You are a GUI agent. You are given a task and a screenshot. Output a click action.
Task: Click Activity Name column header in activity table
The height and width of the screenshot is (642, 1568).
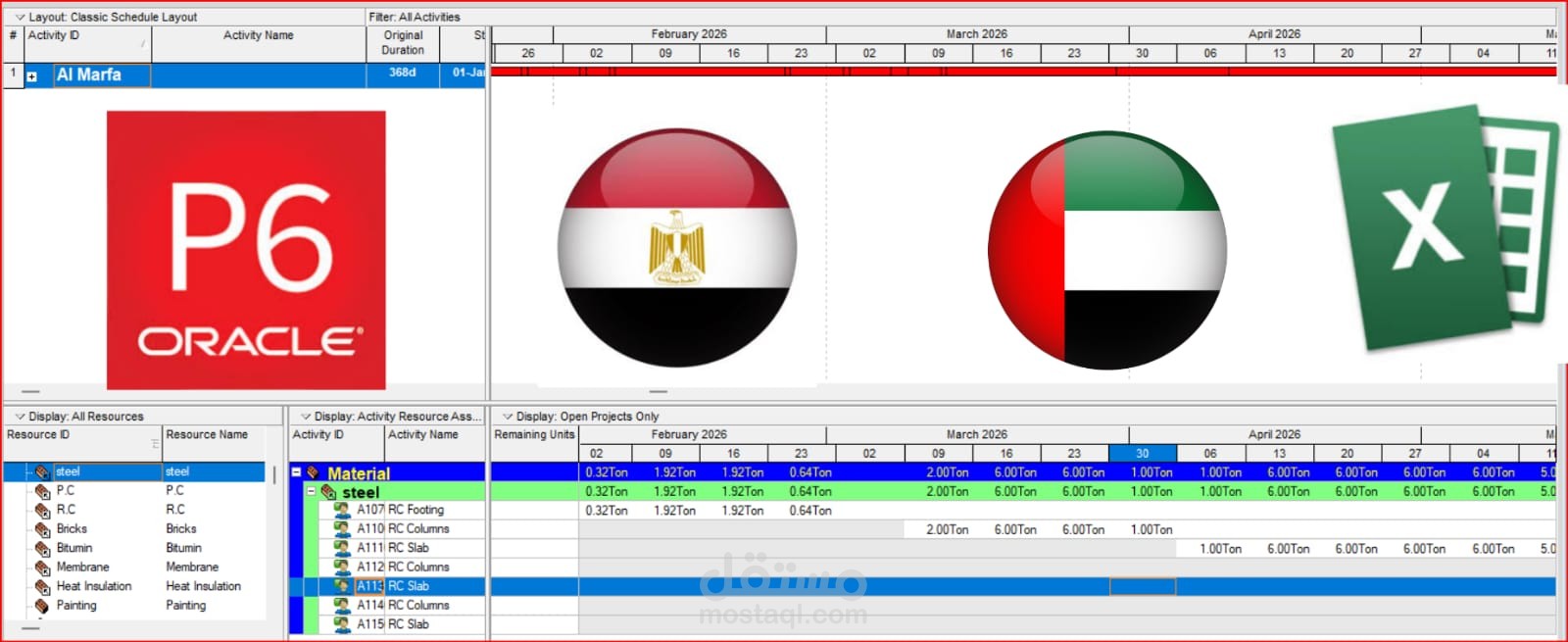click(259, 43)
